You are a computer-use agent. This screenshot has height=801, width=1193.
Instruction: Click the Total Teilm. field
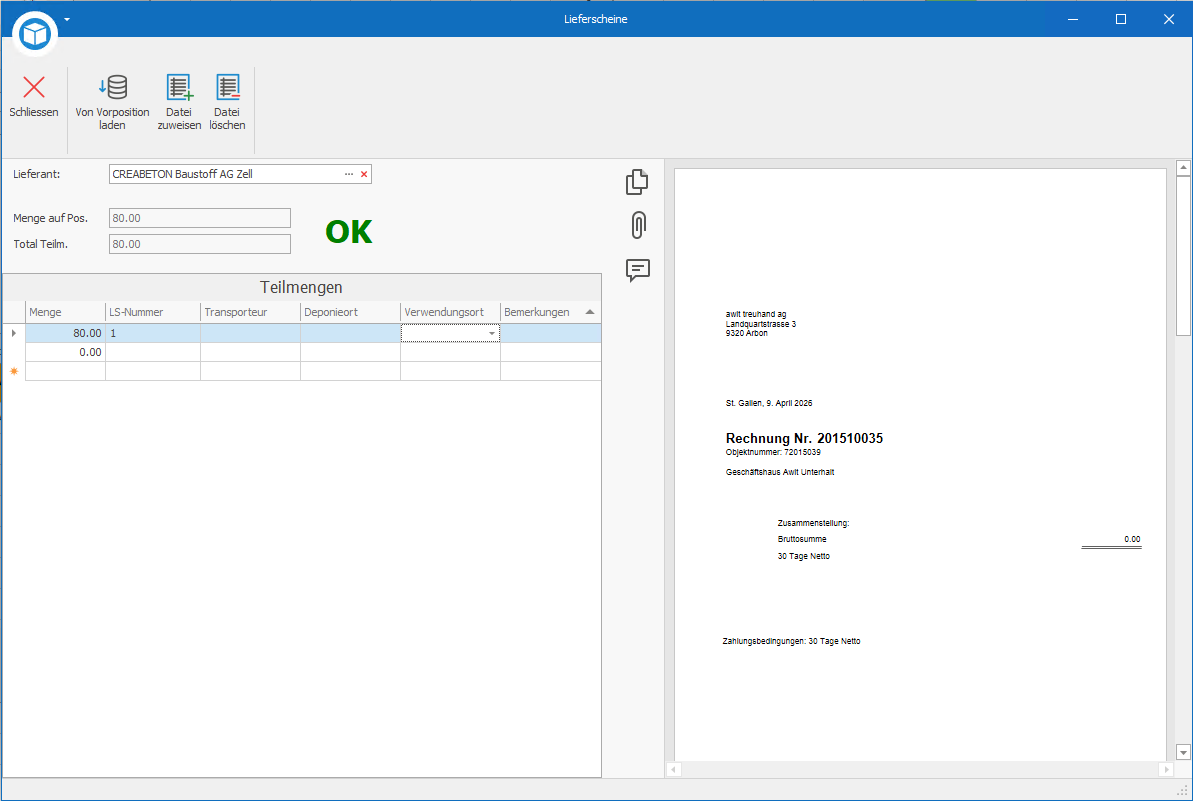point(199,244)
